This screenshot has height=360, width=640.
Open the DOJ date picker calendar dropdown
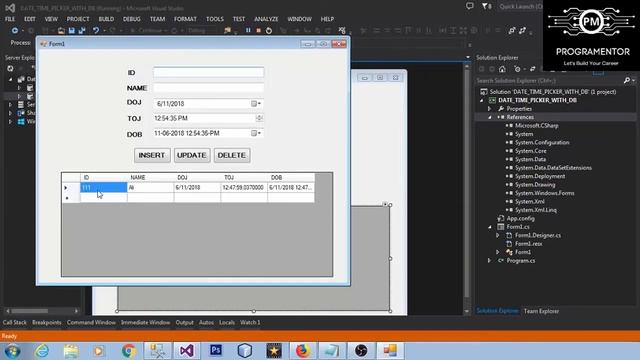click(256, 104)
